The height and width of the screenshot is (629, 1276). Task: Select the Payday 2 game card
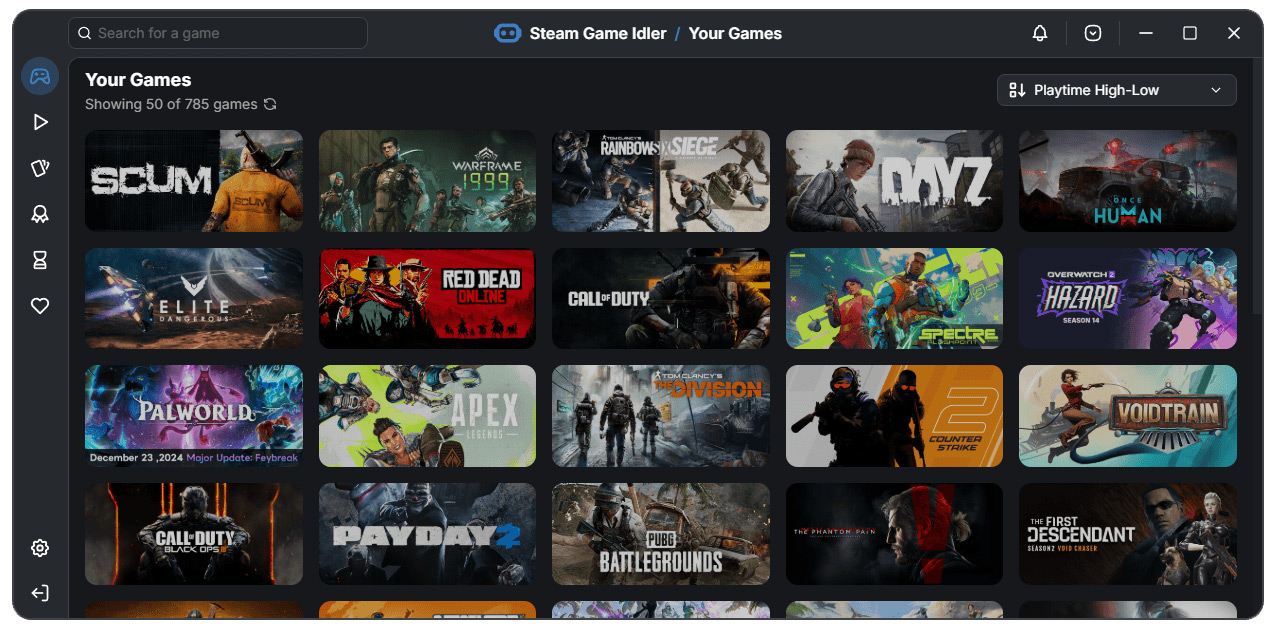(x=427, y=534)
